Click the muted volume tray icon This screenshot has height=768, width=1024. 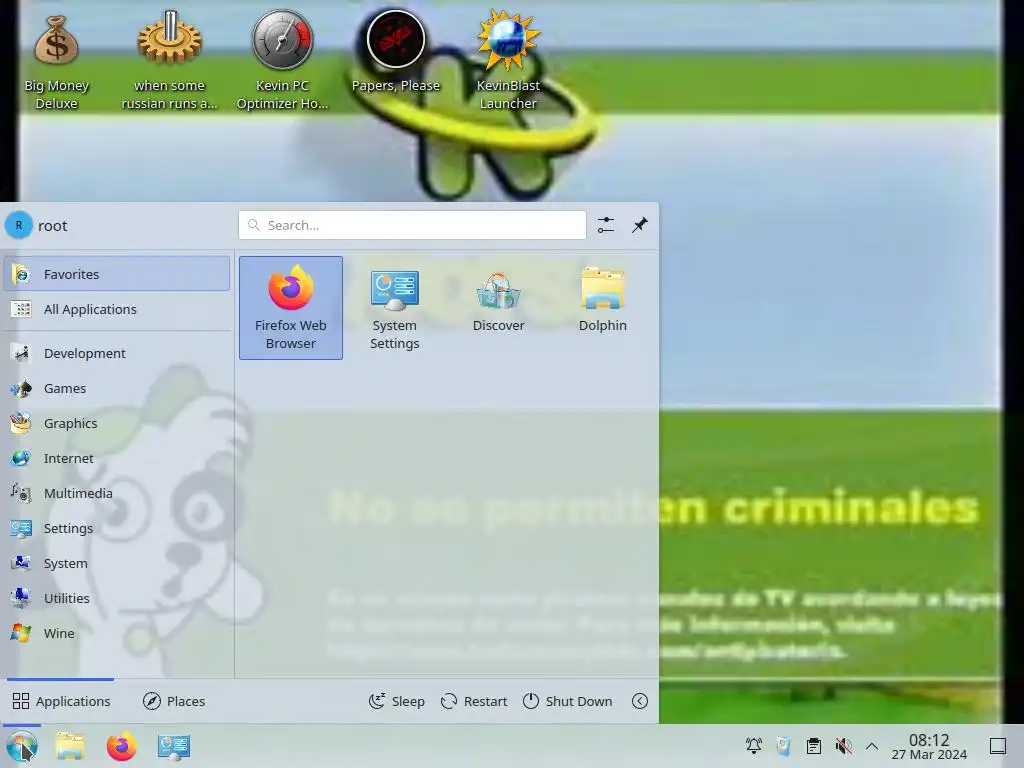pyautogui.click(x=844, y=746)
